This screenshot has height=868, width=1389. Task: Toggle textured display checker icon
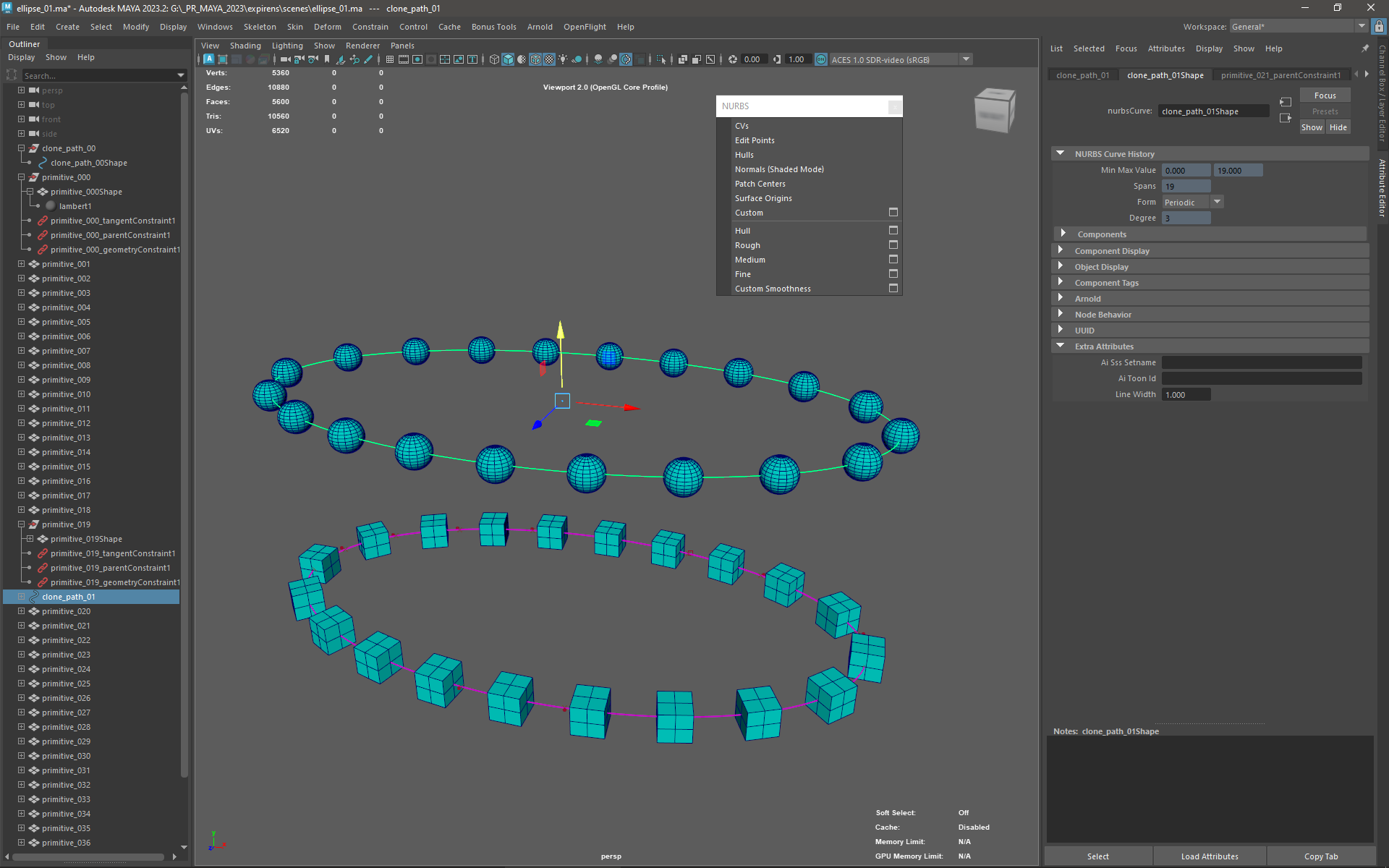click(549, 59)
